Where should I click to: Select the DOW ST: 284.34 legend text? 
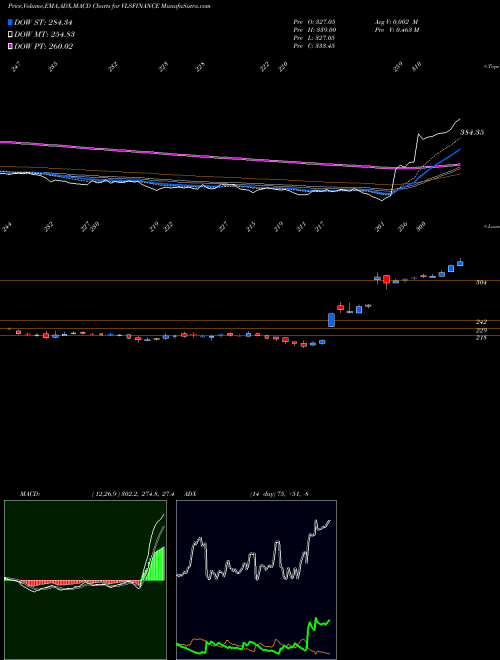coord(43,22)
